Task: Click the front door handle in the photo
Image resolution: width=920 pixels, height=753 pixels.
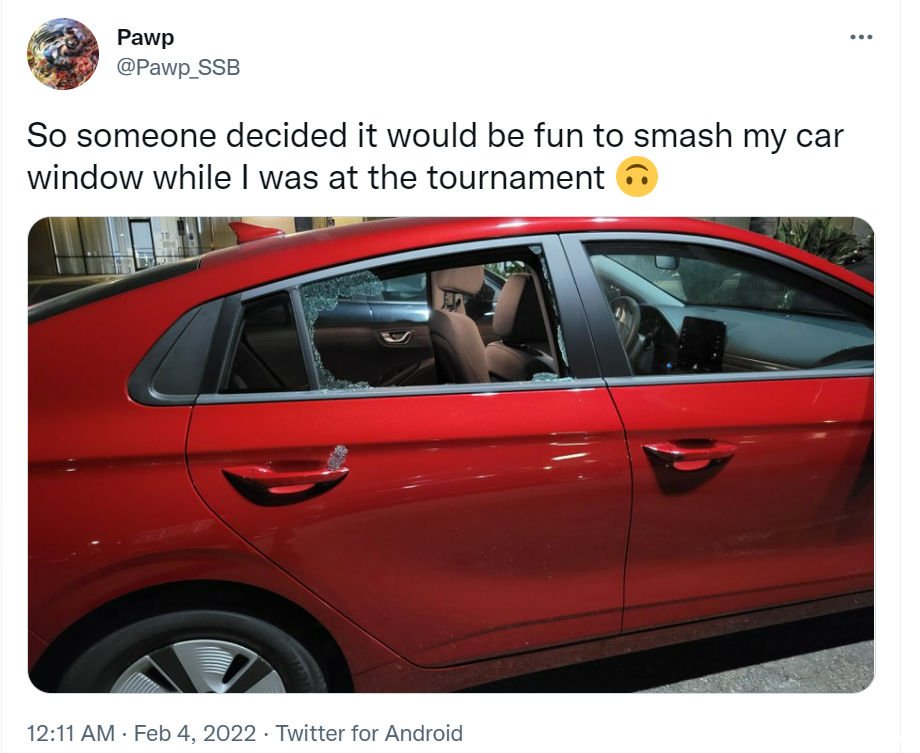Action: click(x=688, y=455)
